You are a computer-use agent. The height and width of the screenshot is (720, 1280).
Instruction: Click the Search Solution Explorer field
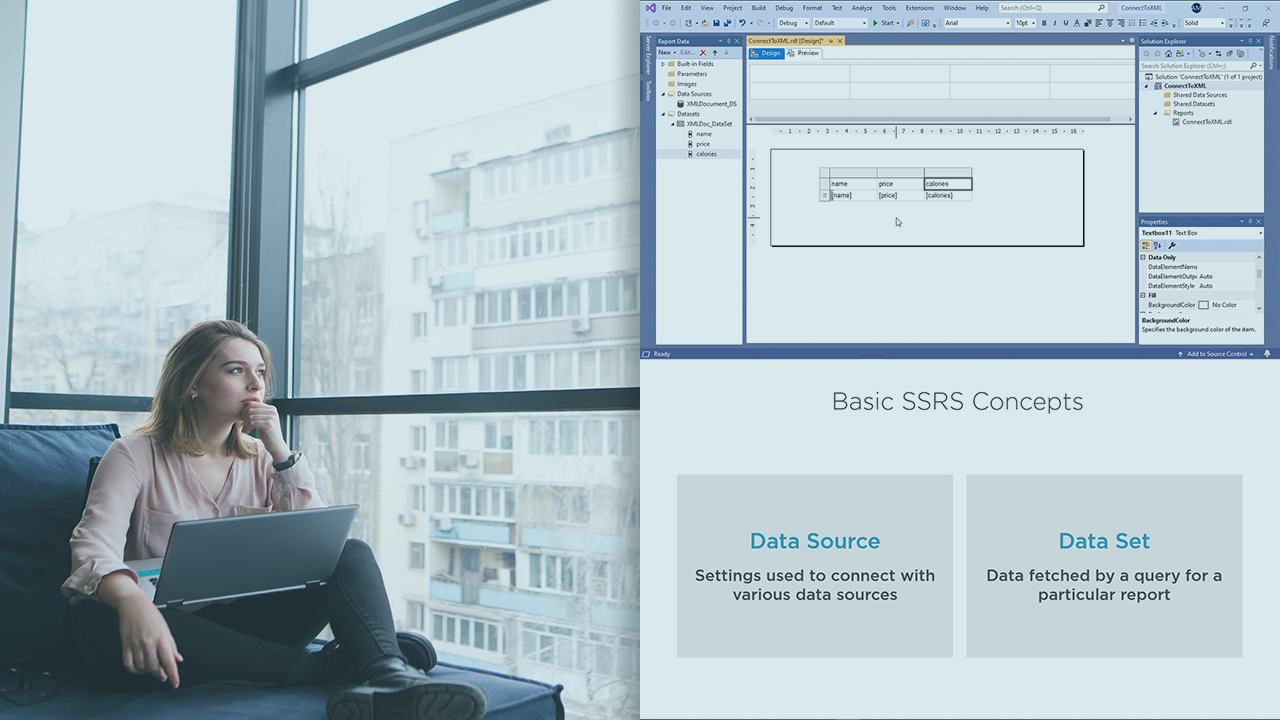(1195, 66)
